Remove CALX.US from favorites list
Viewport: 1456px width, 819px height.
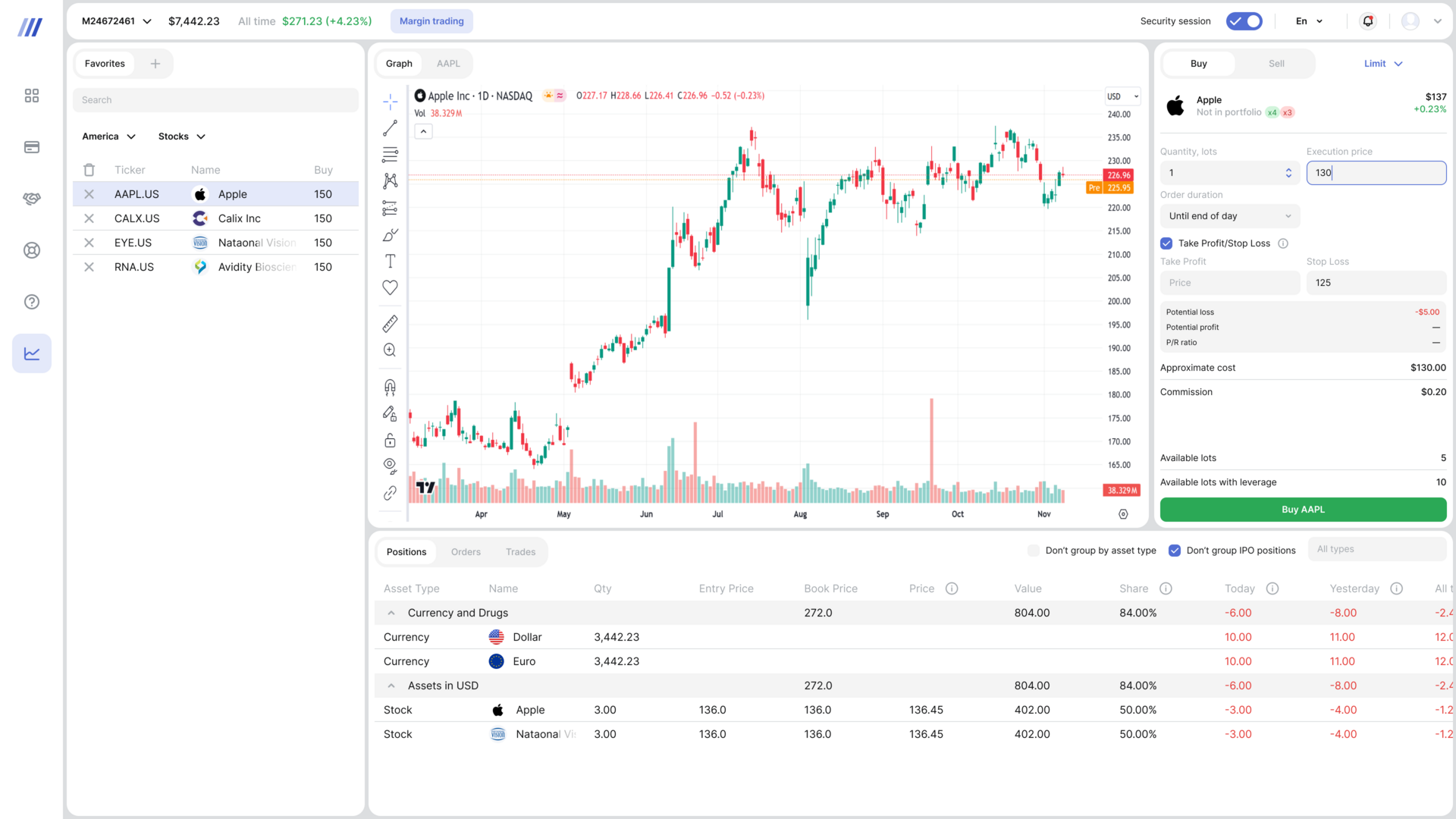[x=89, y=218]
